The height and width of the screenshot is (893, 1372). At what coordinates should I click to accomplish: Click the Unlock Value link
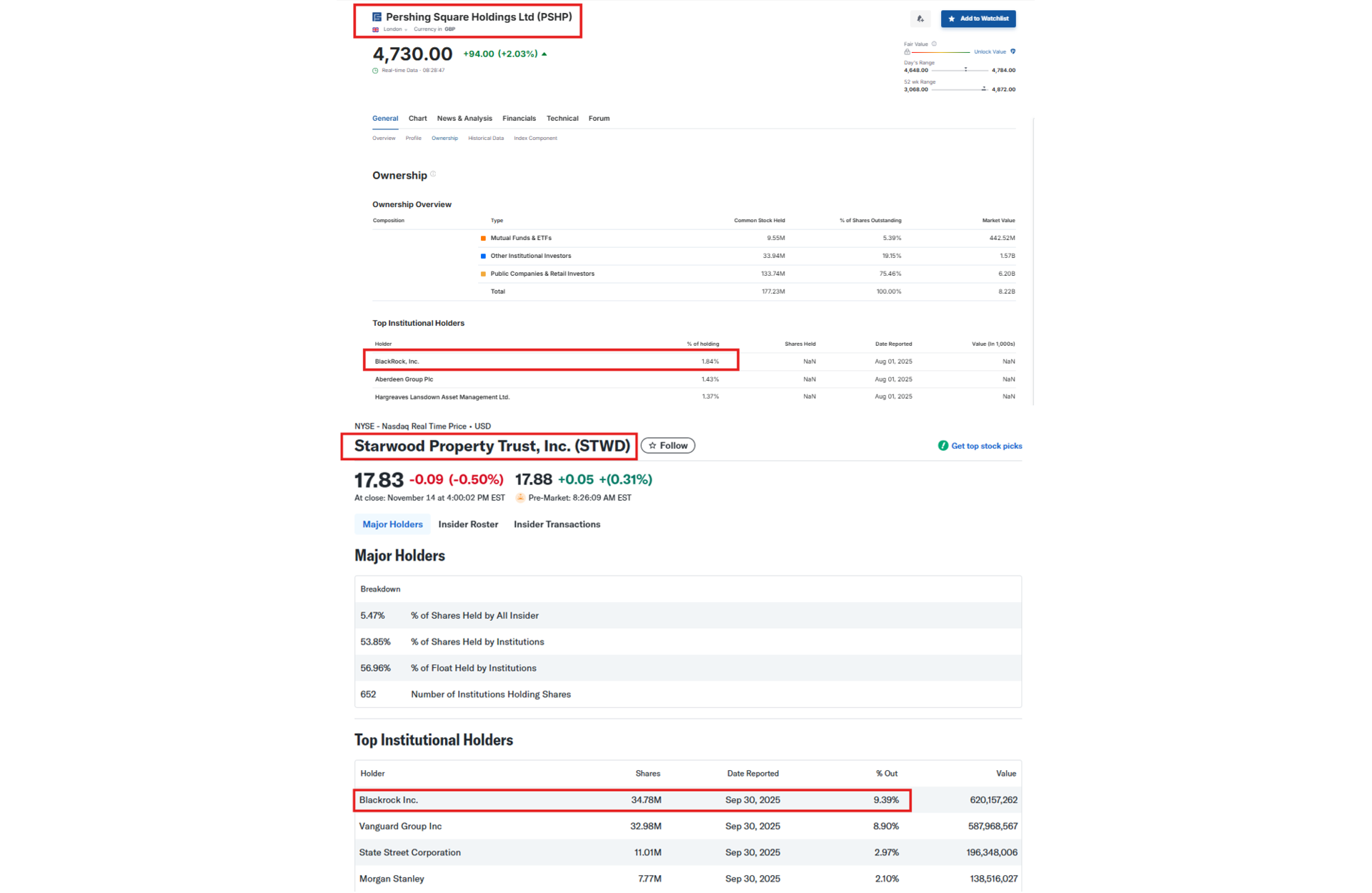pyautogui.click(x=990, y=52)
